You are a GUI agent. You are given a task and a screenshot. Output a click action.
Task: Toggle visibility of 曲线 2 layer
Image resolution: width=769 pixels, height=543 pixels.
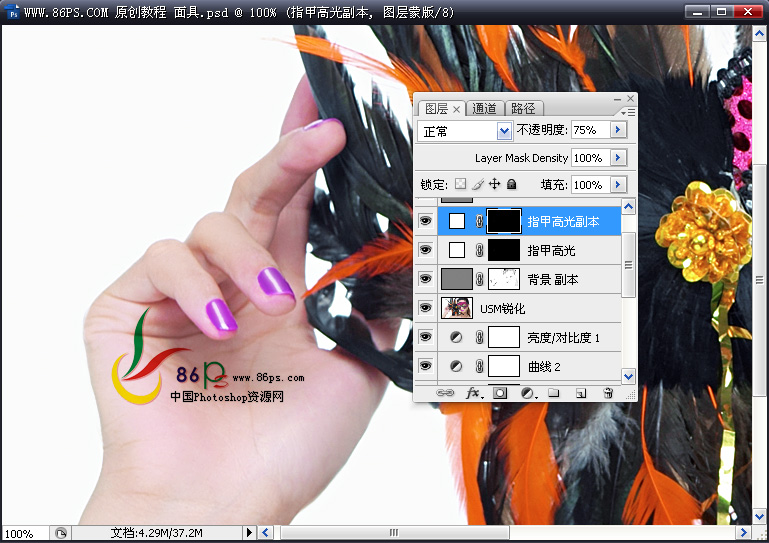pos(426,365)
